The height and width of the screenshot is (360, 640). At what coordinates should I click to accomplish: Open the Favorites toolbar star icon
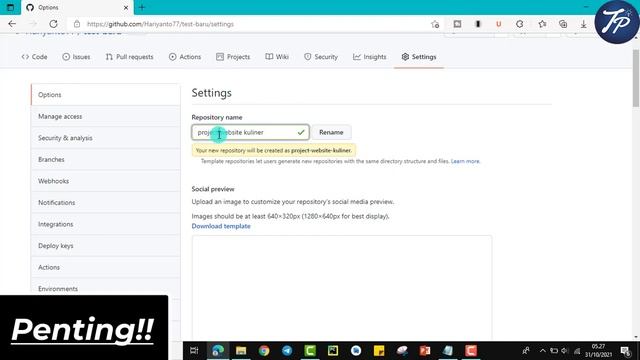click(542, 24)
